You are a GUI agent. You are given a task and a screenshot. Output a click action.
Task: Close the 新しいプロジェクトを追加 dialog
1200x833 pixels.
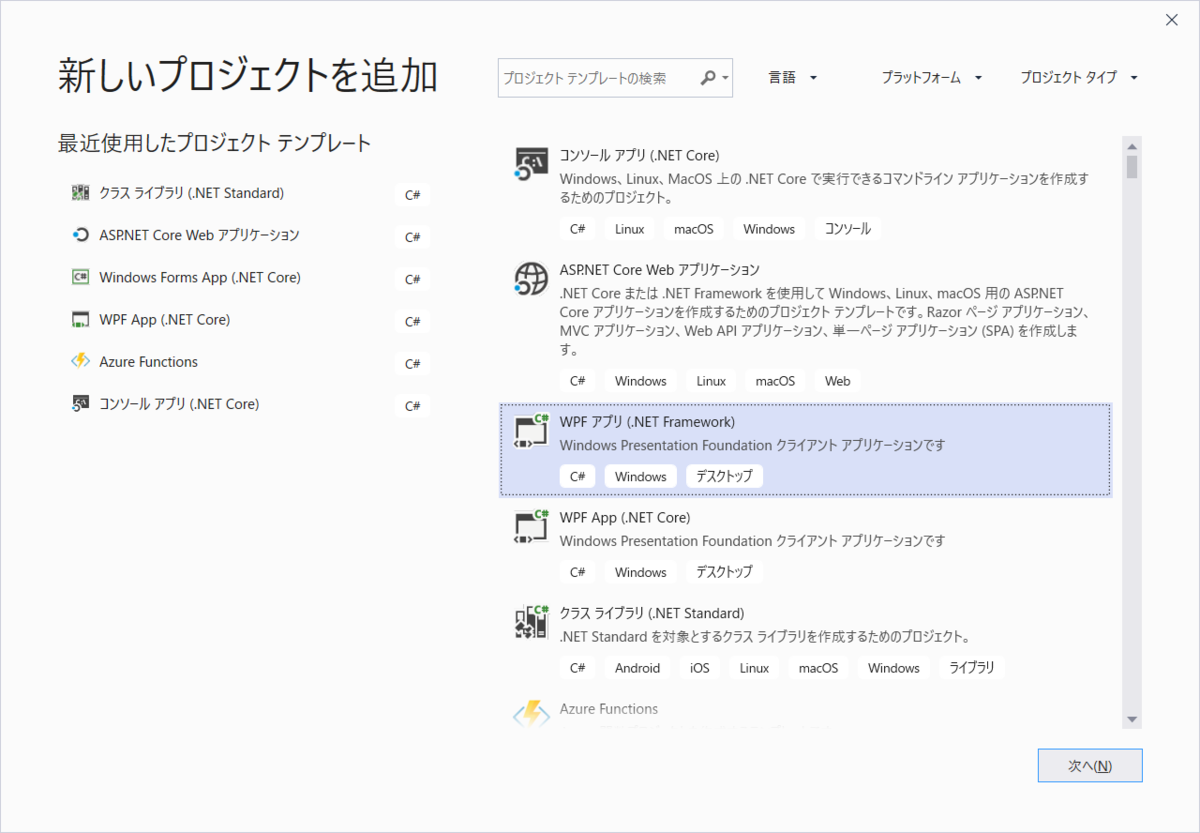click(1172, 20)
